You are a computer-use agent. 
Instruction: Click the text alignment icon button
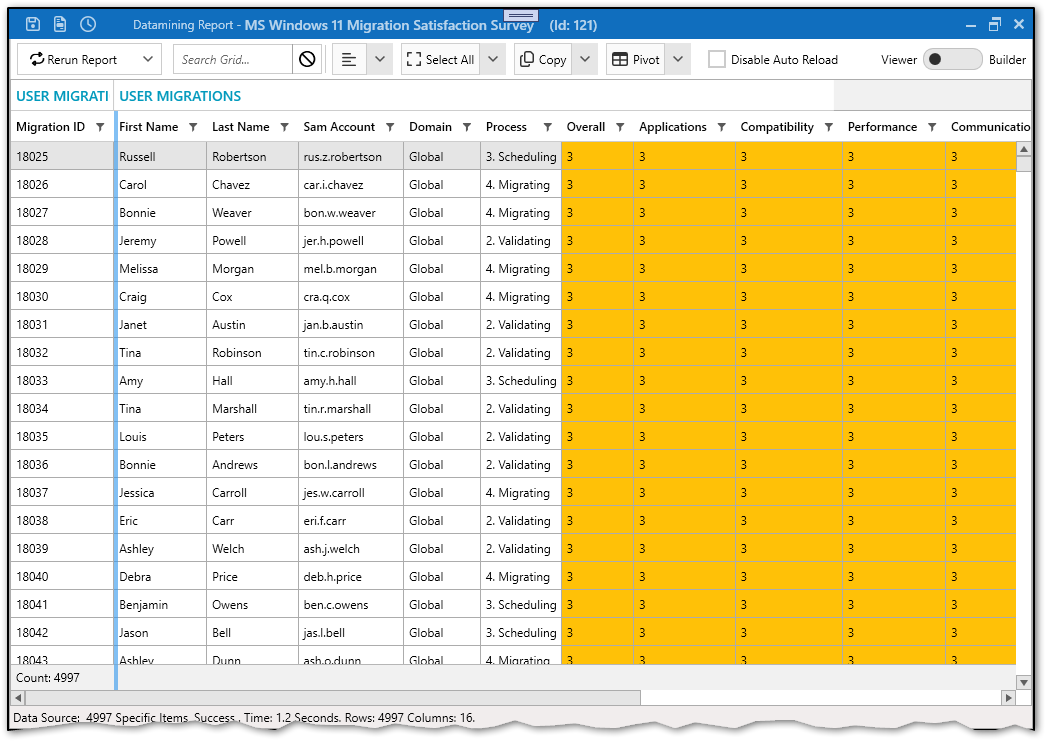click(348, 59)
